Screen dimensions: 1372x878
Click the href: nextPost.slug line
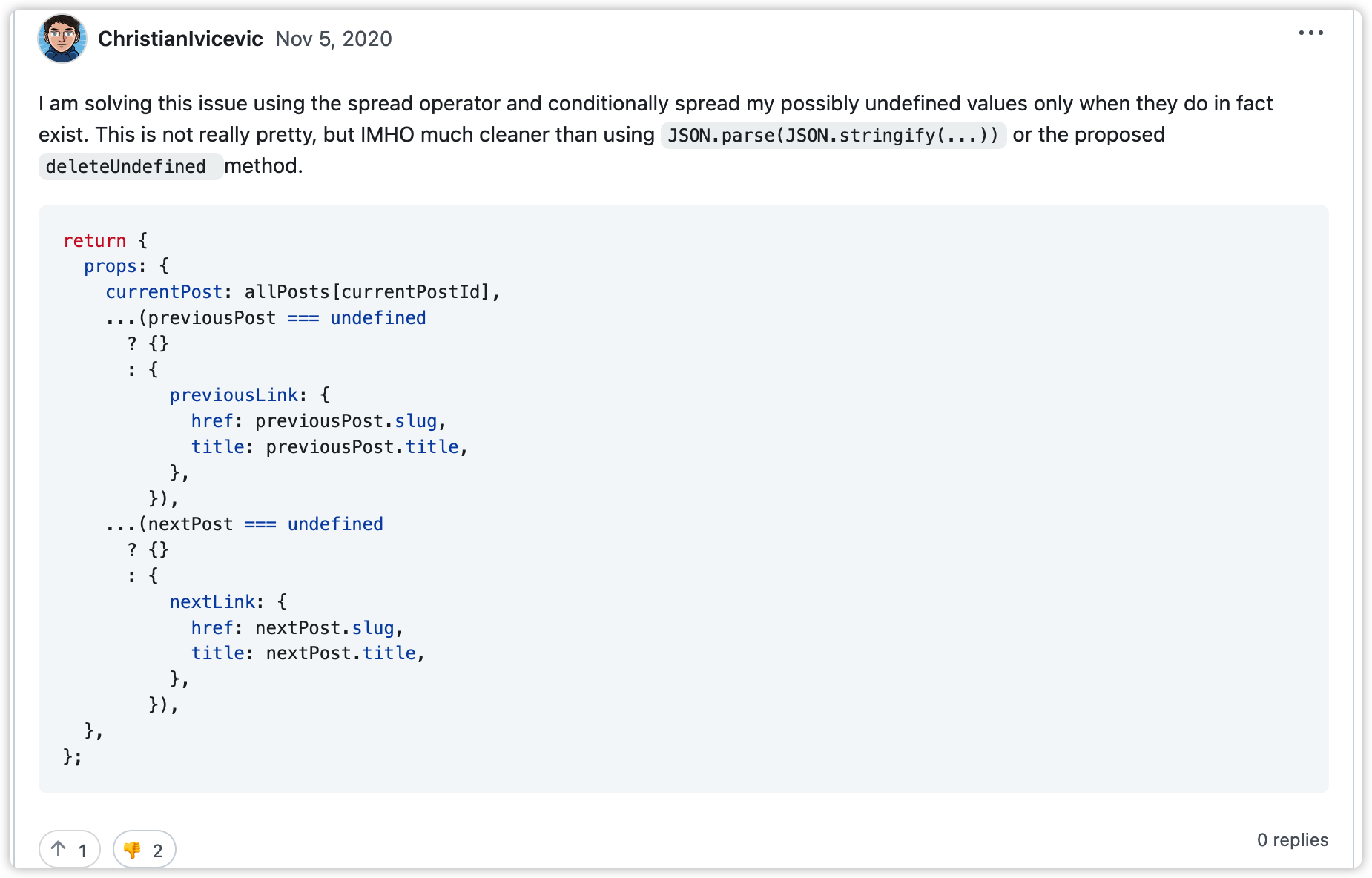(297, 628)
